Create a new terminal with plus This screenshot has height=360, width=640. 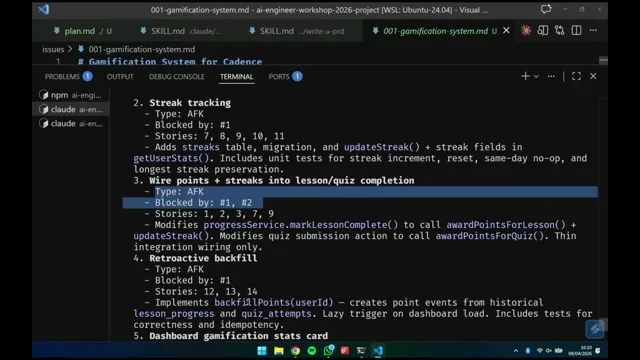coord(525,76)
